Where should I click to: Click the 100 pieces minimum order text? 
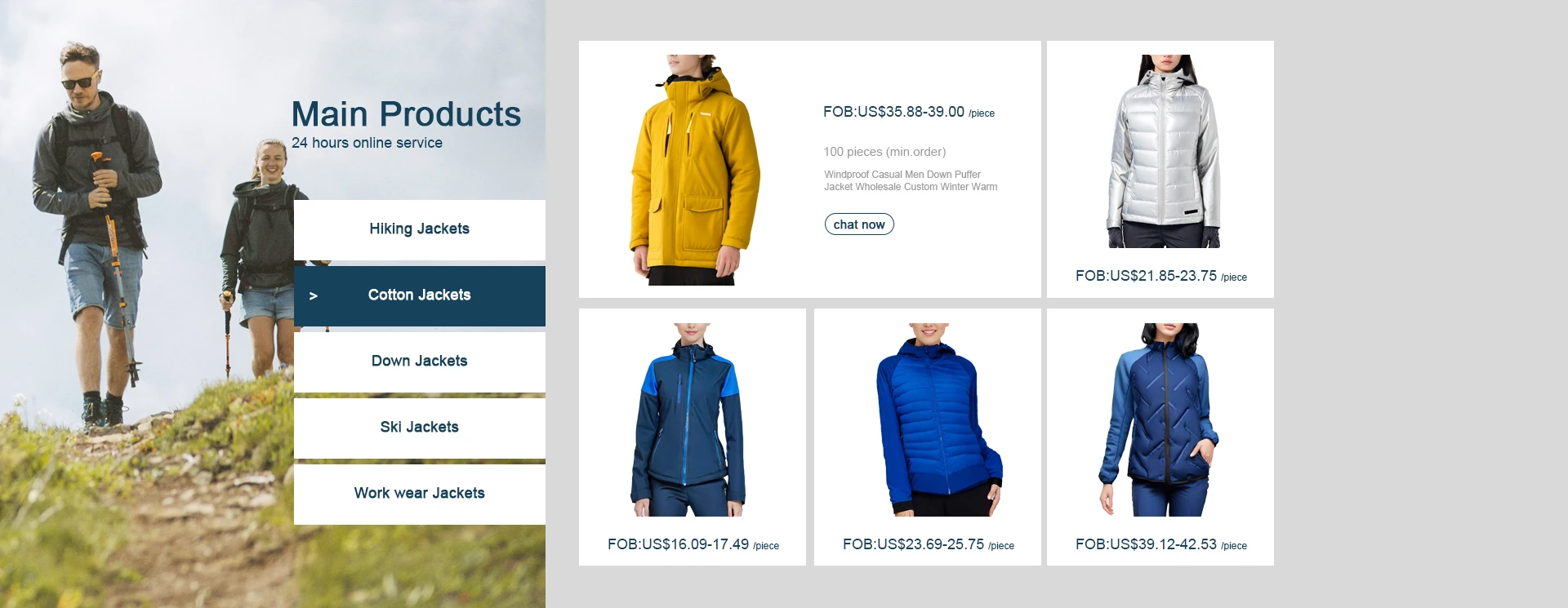[884, 152]
